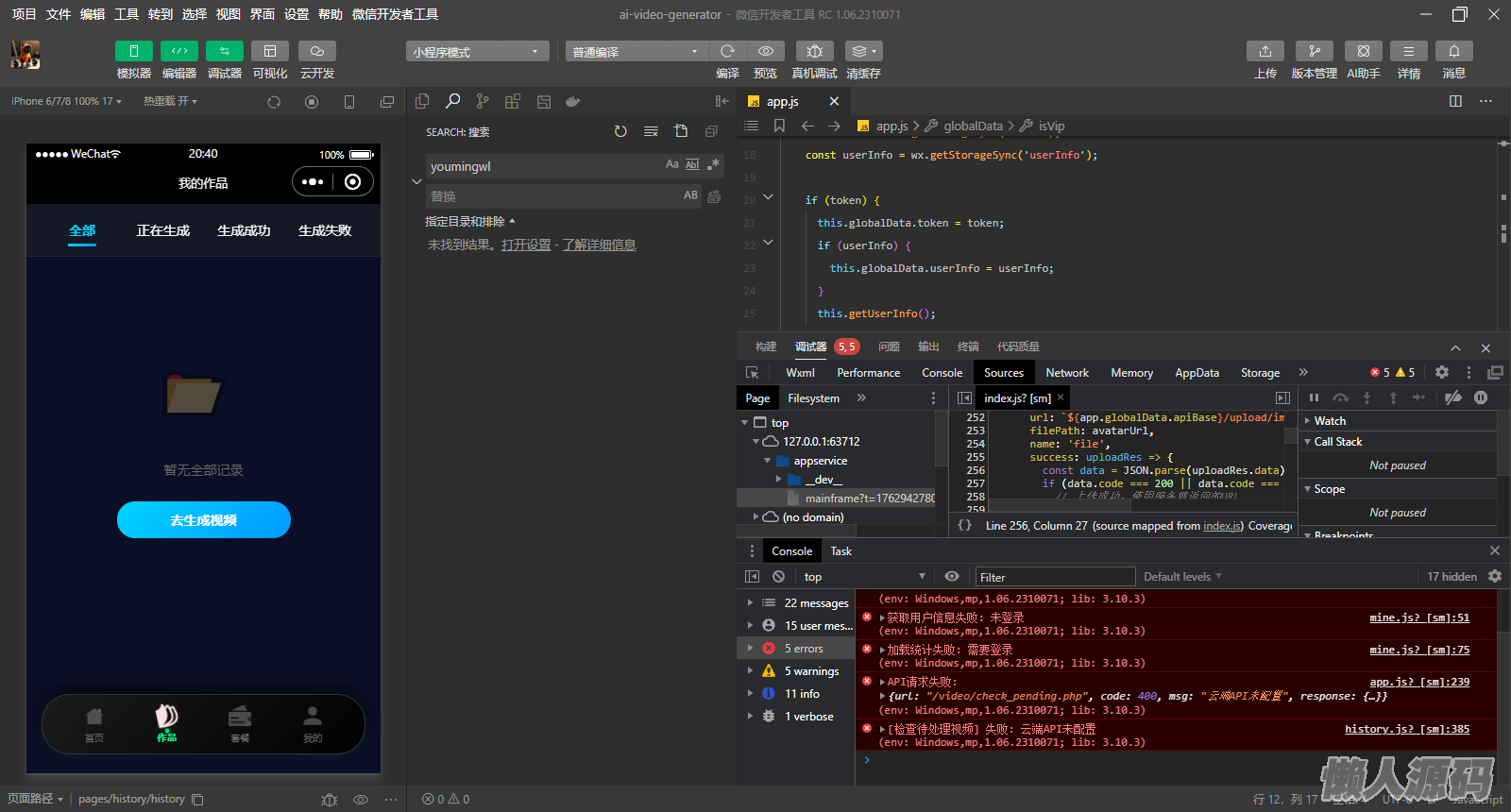This screenshot has height=812, width=1511.
Task: Open Default levels dropdown in console
Action: [1182, 576]
